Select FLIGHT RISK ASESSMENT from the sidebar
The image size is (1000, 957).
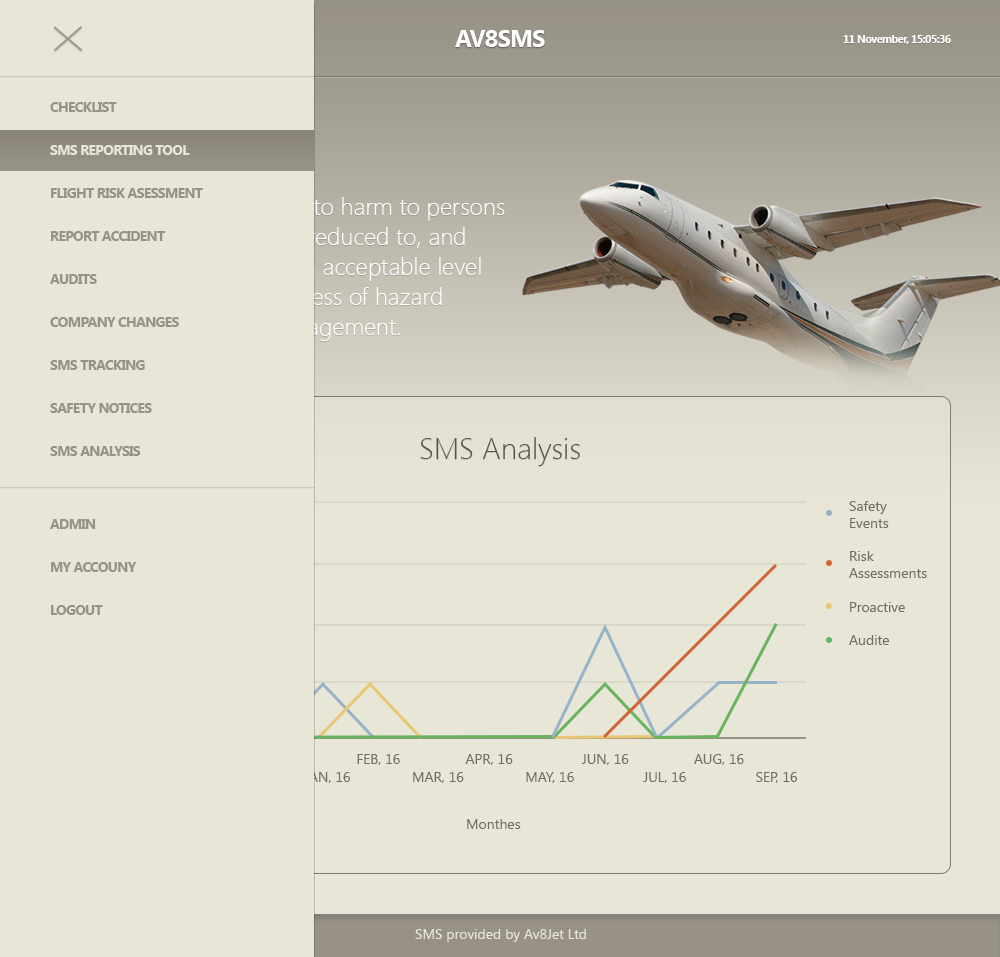tap(126, 193)
